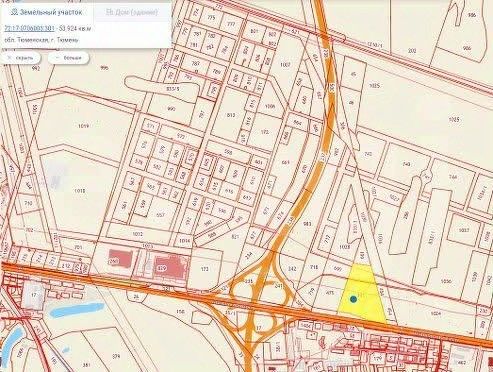Viewport: 493px width, 372px height.
Task: Select parcel 813 in the grid
Action: 231,115
